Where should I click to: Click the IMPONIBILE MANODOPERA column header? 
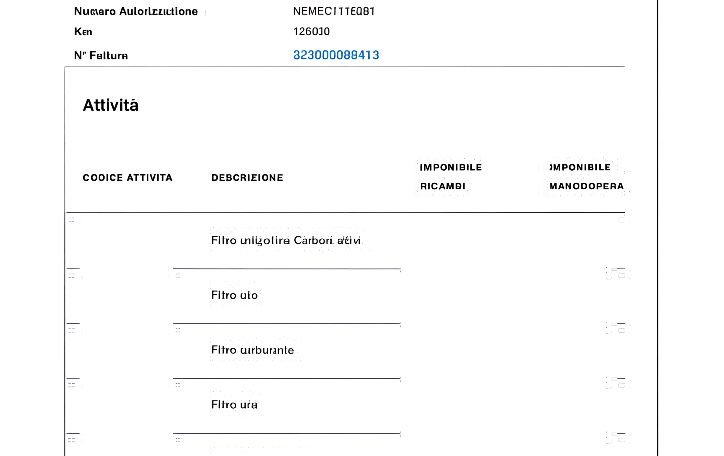coord(586,176)
